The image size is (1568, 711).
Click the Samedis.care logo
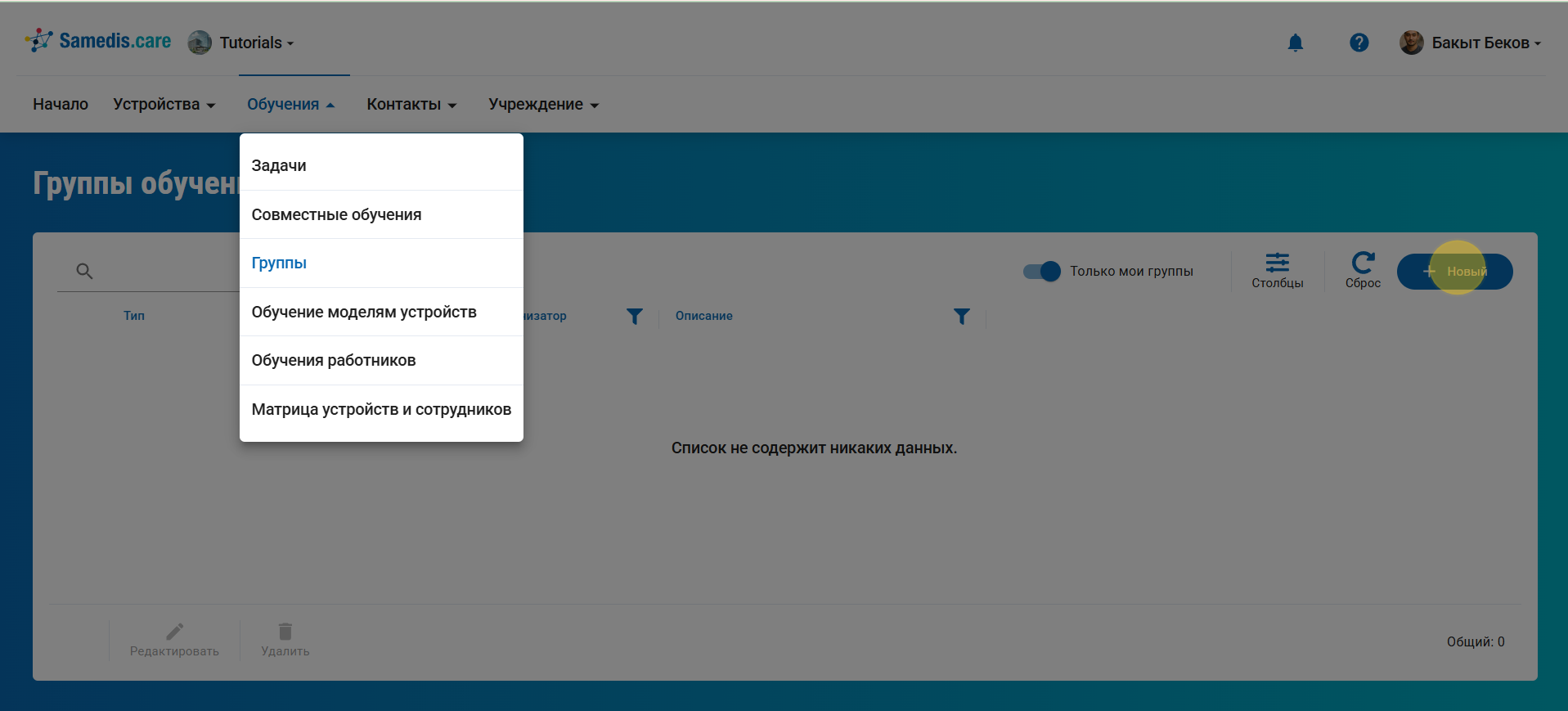[x=98, y=41]
